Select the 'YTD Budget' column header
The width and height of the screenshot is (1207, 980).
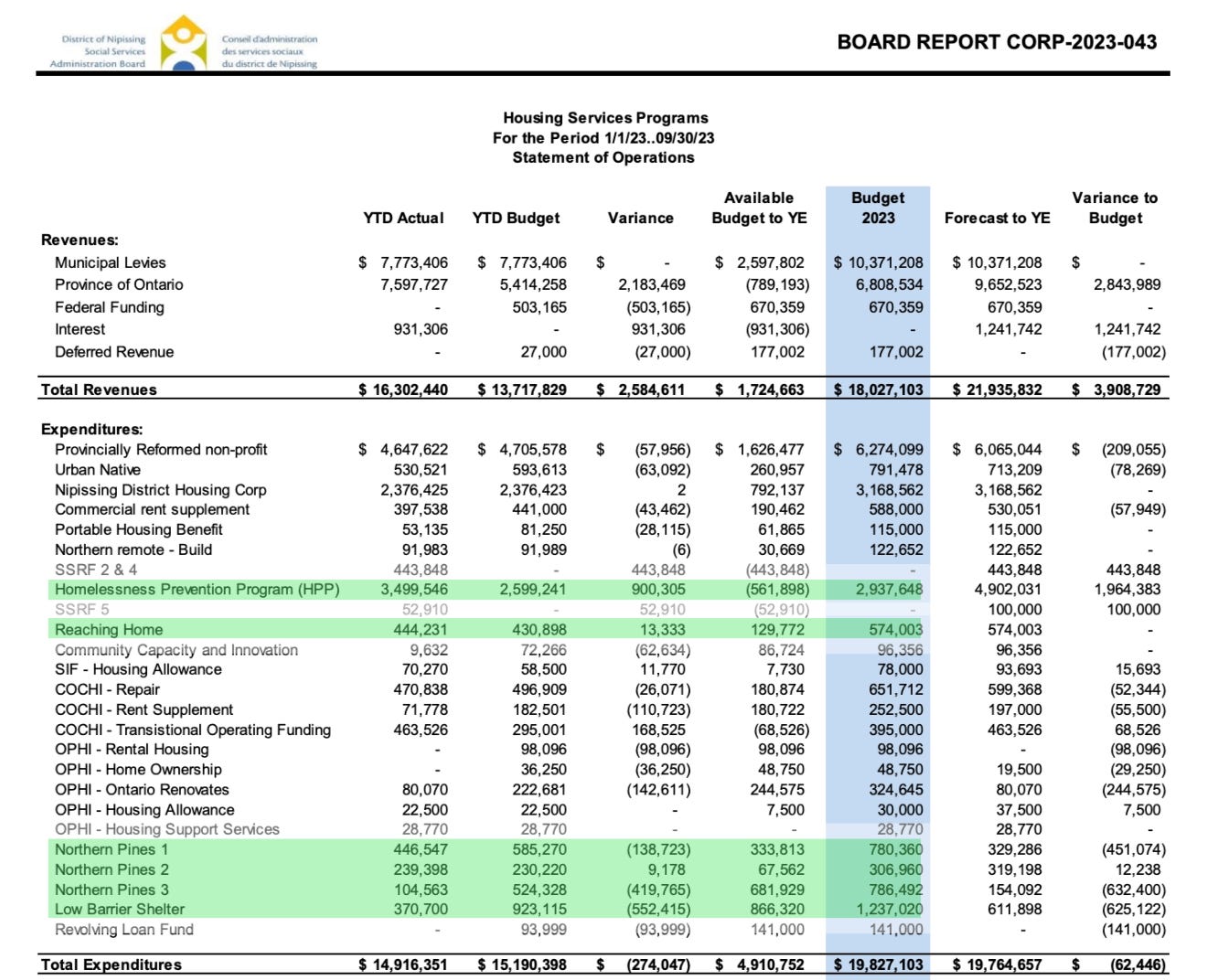516,218
